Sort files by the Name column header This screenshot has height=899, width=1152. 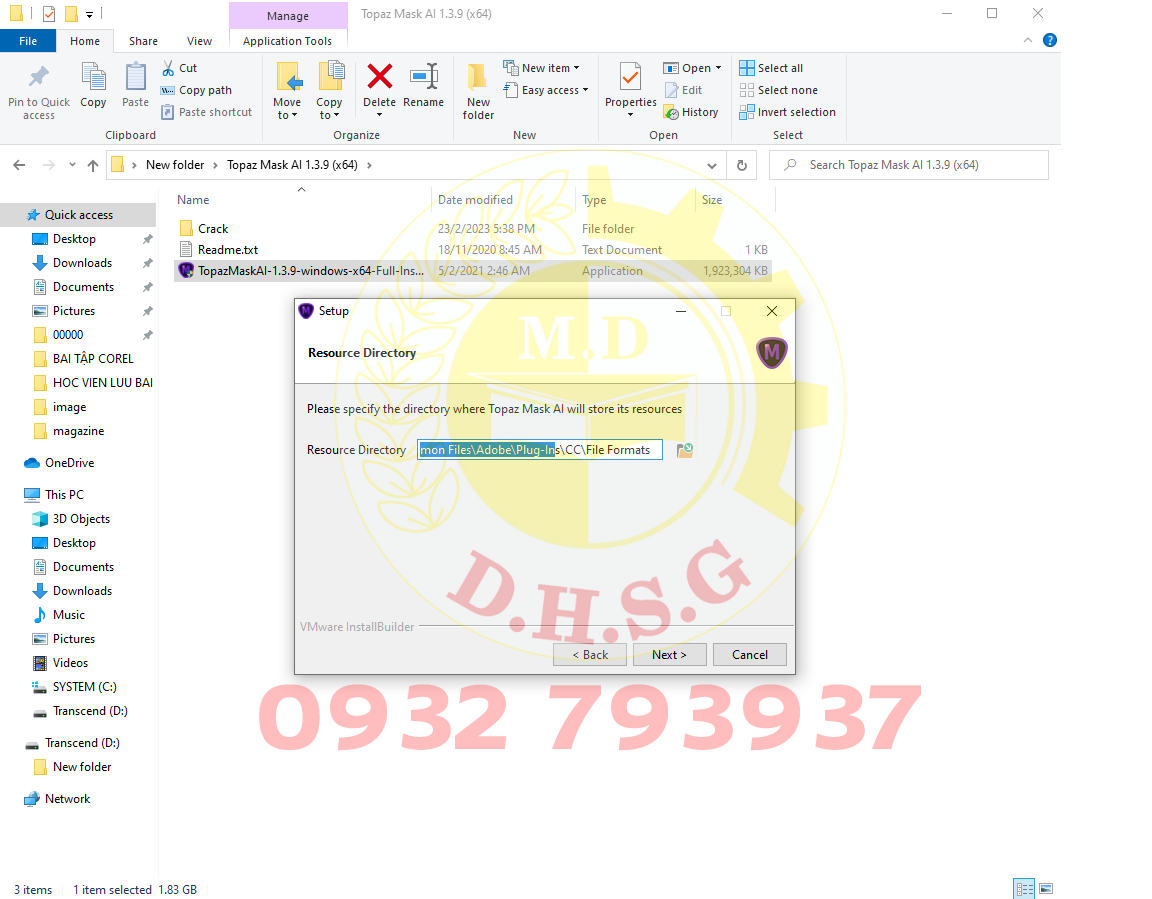click(193, 200)
